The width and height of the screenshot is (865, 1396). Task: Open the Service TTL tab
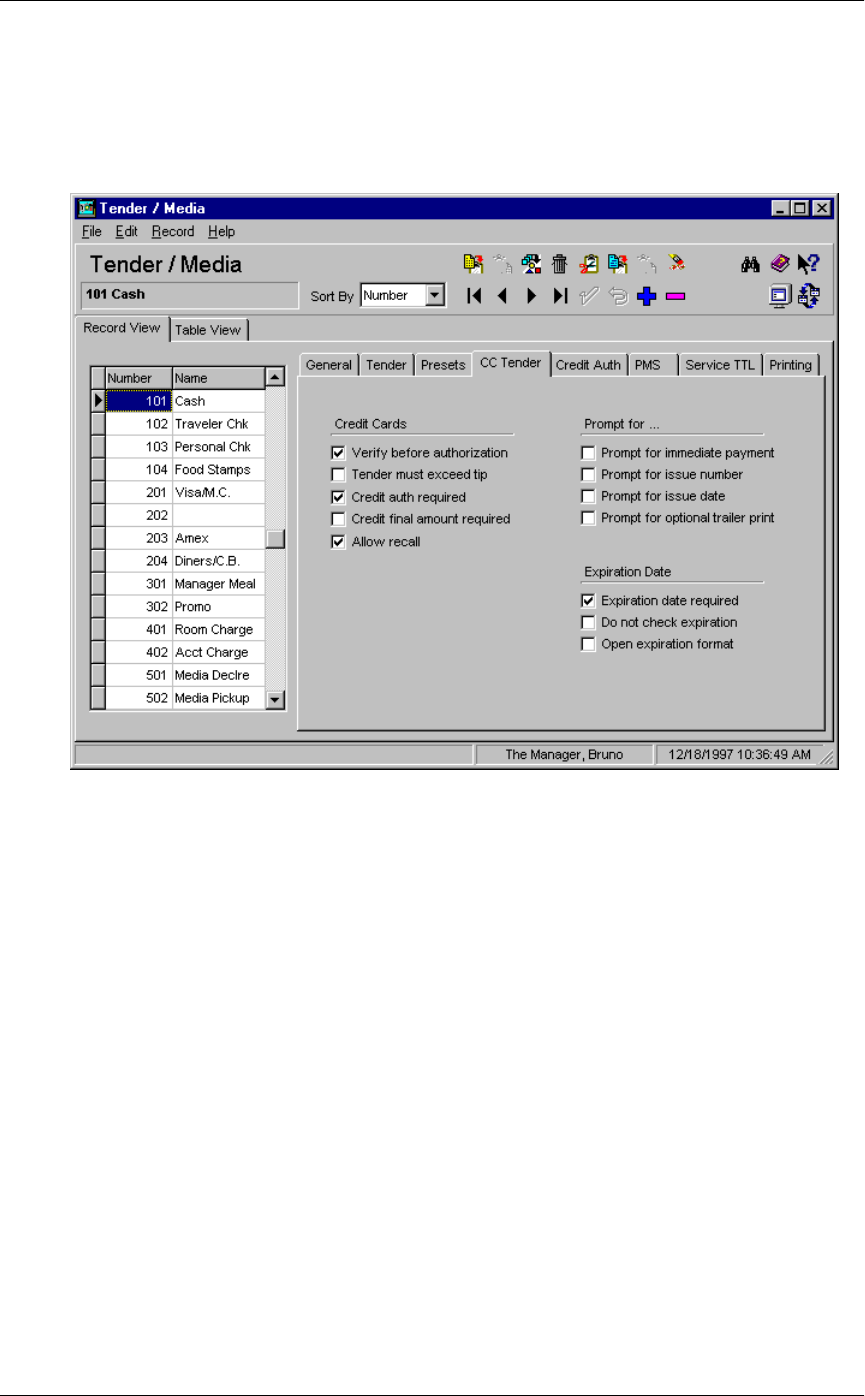point(721,365)
